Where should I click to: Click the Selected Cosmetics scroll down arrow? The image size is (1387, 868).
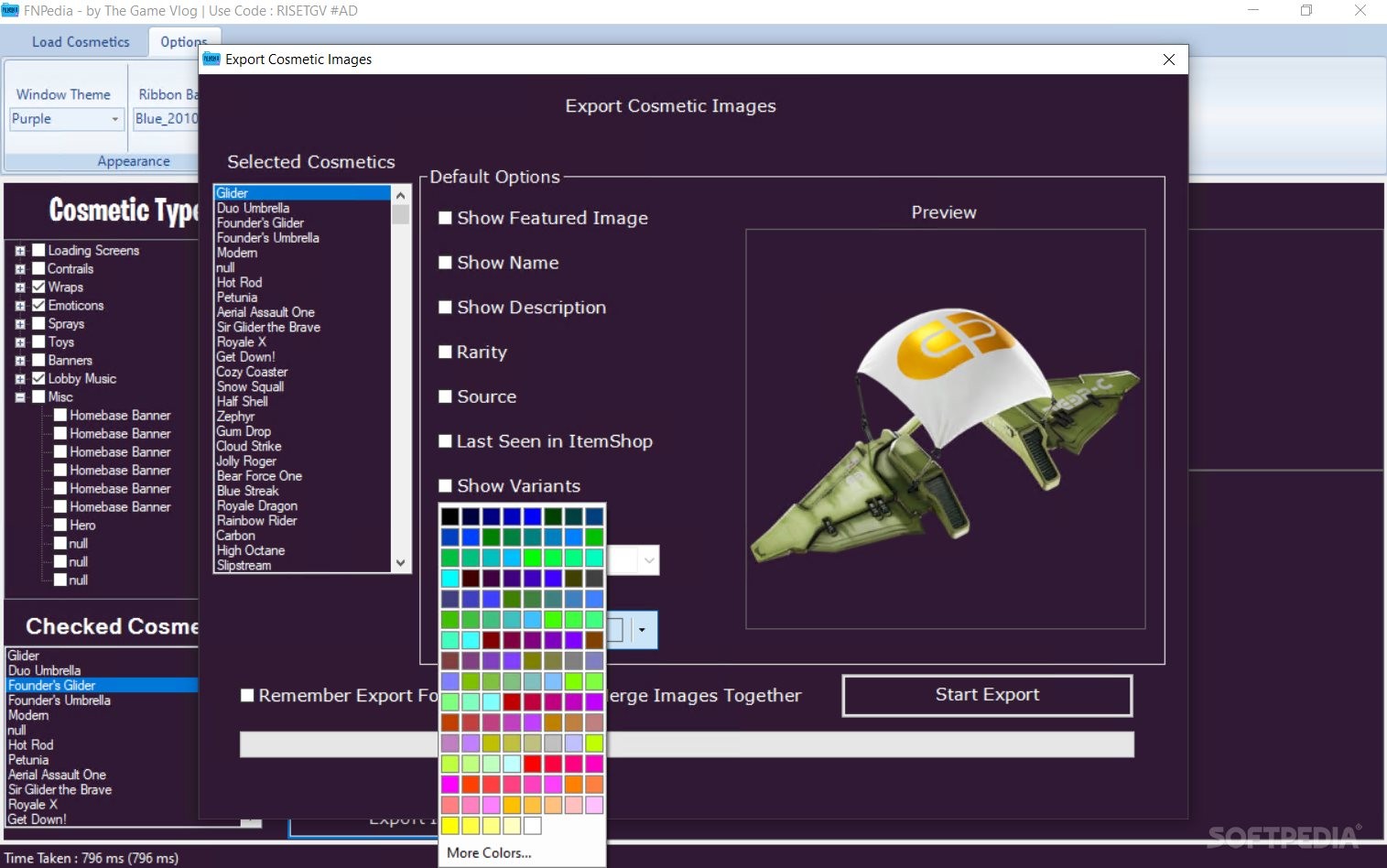point(400,563)
